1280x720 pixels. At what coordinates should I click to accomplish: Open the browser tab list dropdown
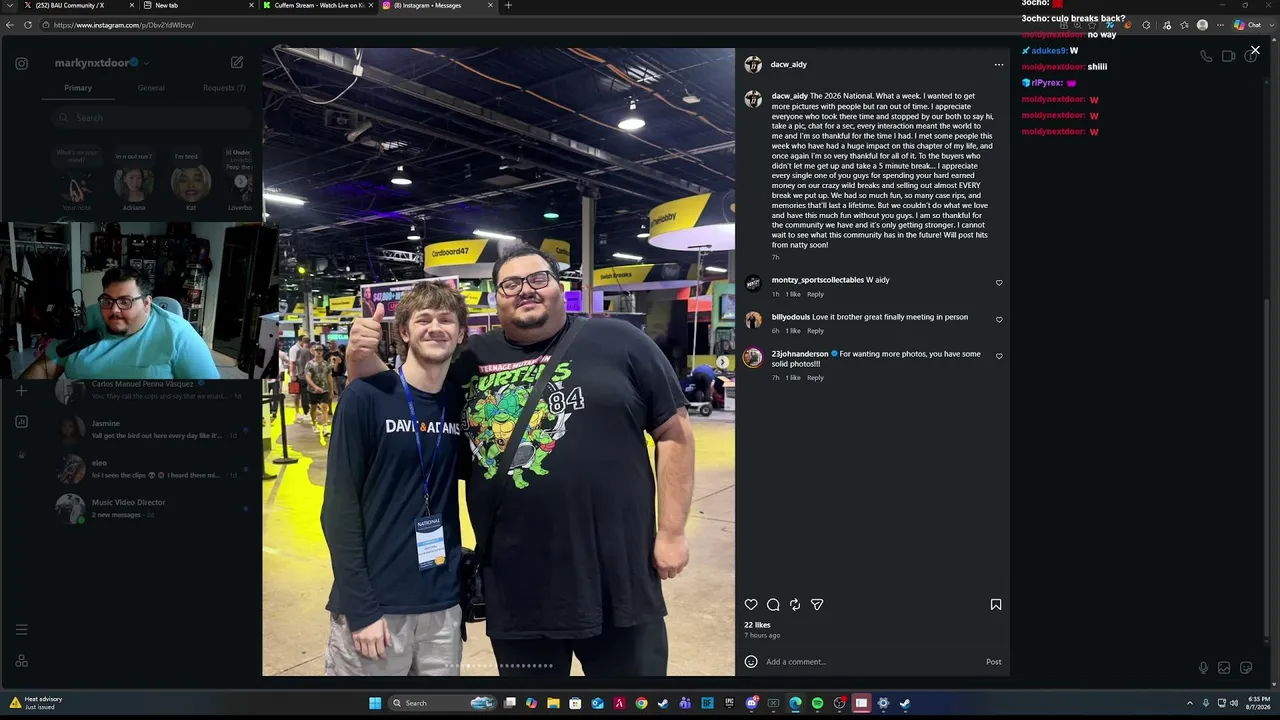click(x=10, y=5)
